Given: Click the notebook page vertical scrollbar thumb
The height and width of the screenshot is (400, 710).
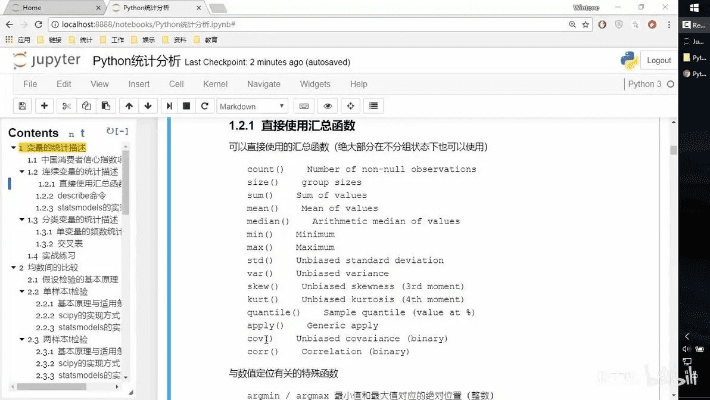Looking at the screenshot, I should coord(673,150).
